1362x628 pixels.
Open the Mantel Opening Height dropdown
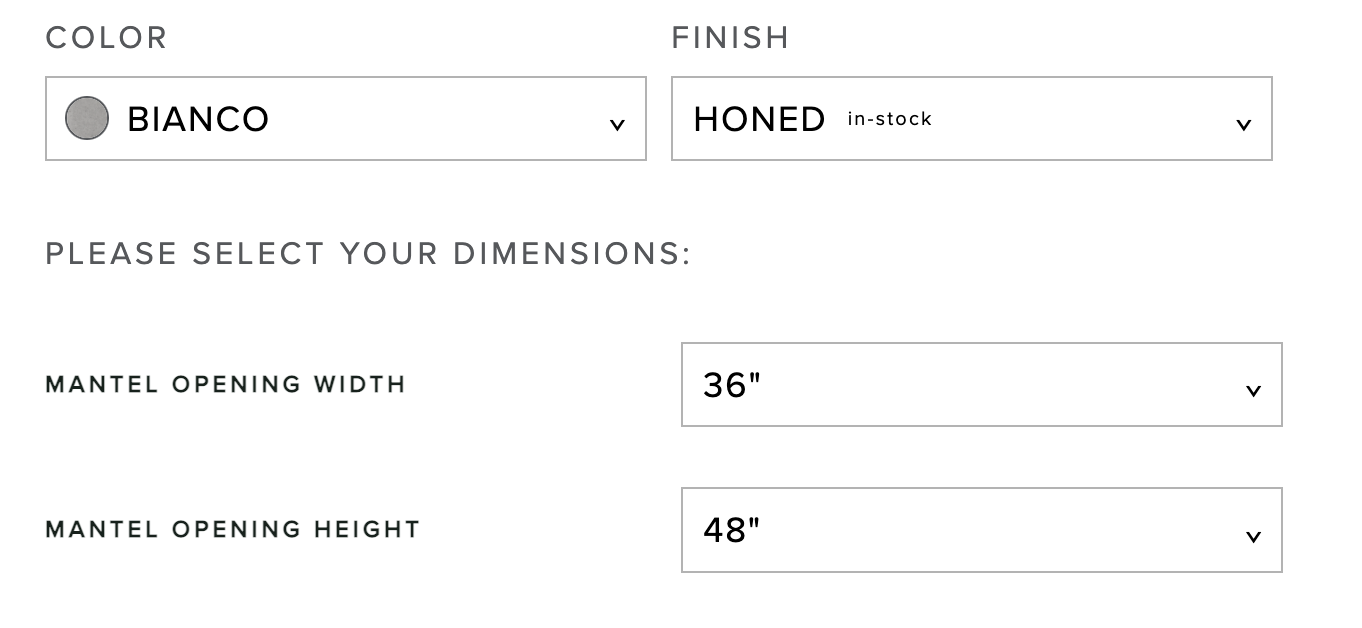[x=981, y=530]
